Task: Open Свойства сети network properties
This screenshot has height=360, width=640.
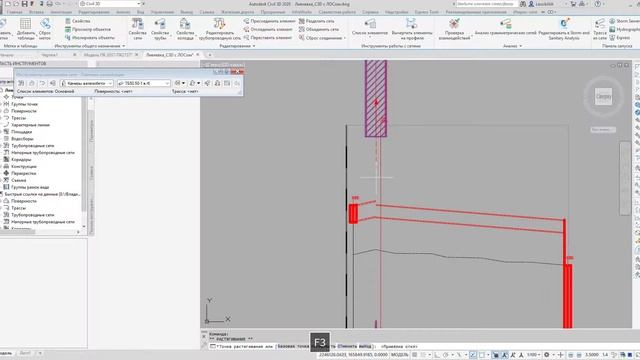Action: pos(138,29)
